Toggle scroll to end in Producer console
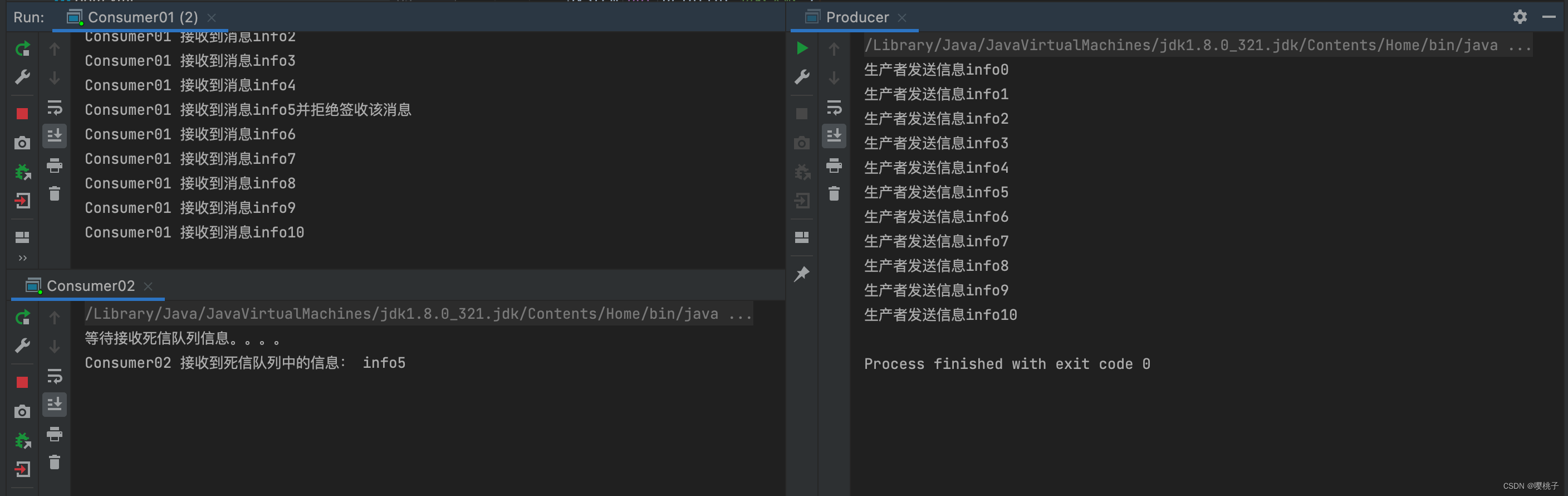This screenshot has width=1568, height=496. [x=835, y=135]
